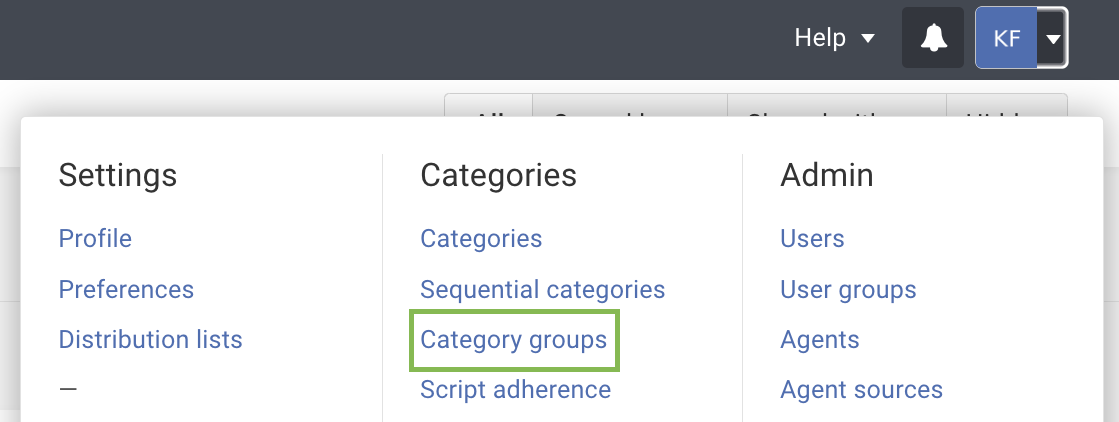The width and height of the screenshot is (1119, 422).
Task: Open the Users admin page
Action: [812, 238]
